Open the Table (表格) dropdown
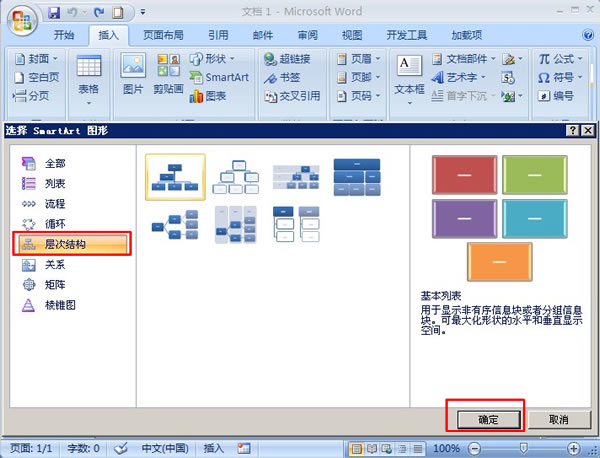This screenshot has height=458, width=600. coord(89,80)
